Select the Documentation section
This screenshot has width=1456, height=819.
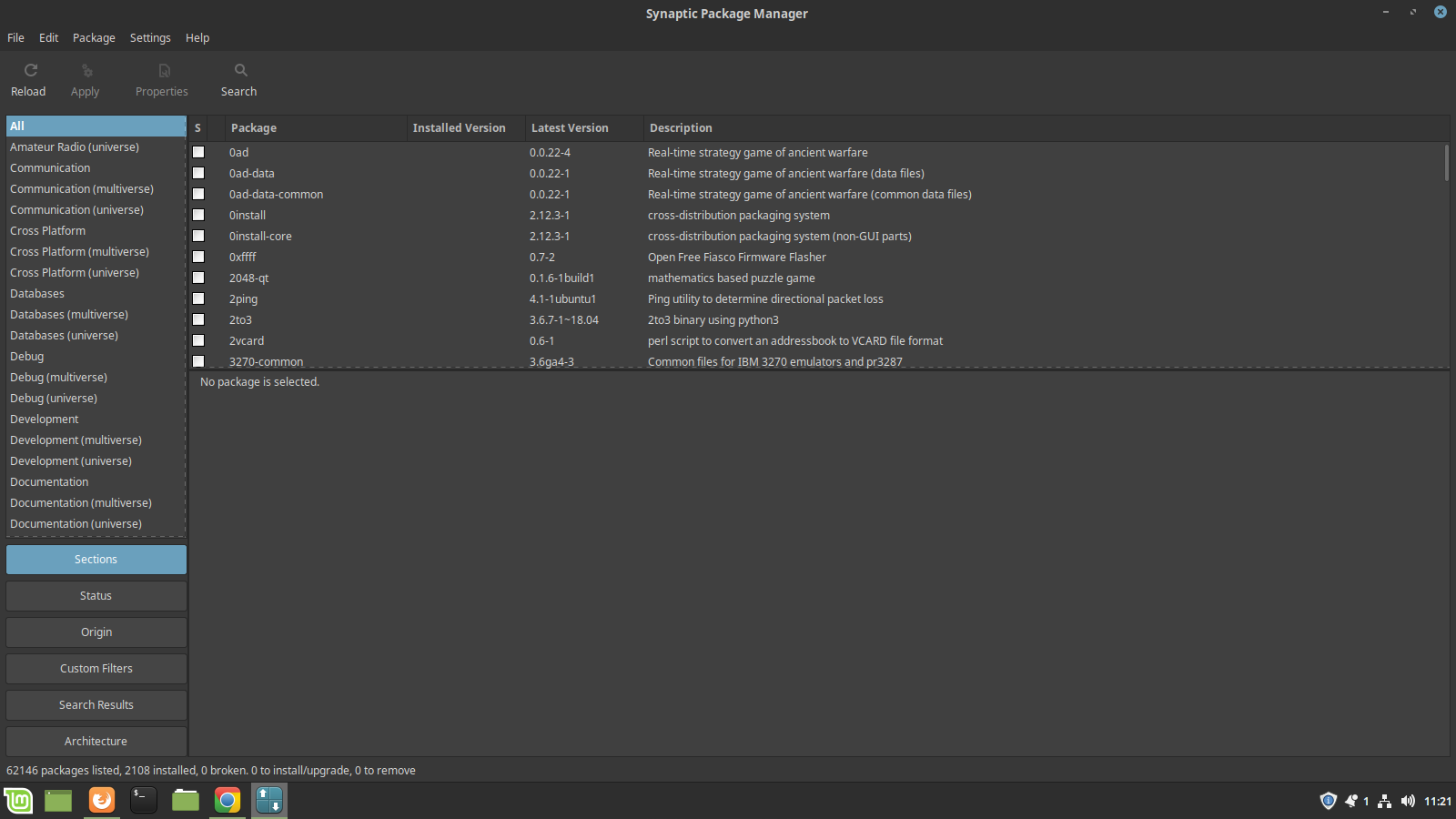click(x=96, y=482)
